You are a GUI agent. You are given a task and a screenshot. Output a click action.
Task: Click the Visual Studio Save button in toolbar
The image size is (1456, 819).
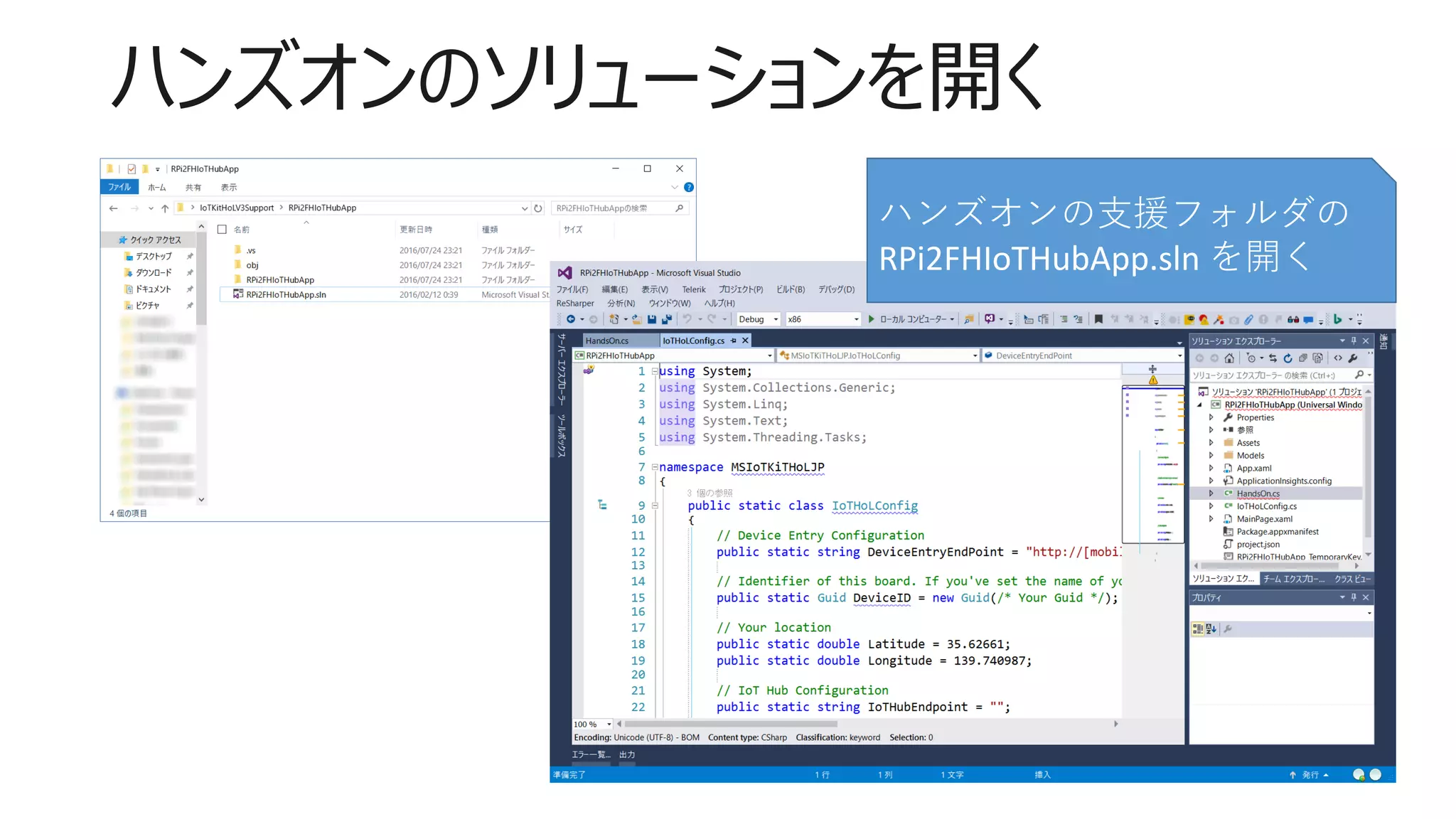pyautogui.click(x=651, y=320)
